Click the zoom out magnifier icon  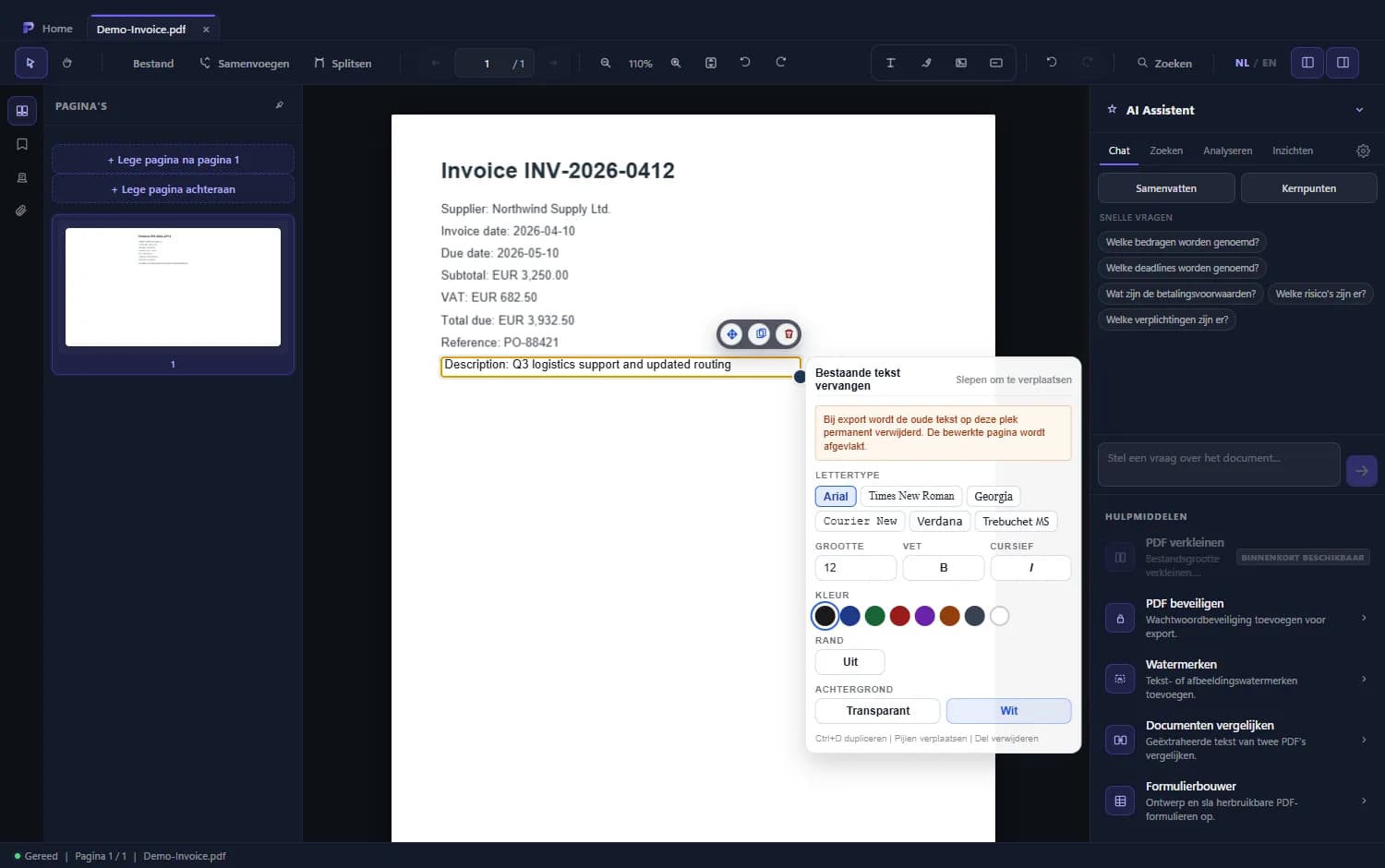(606, 63)
